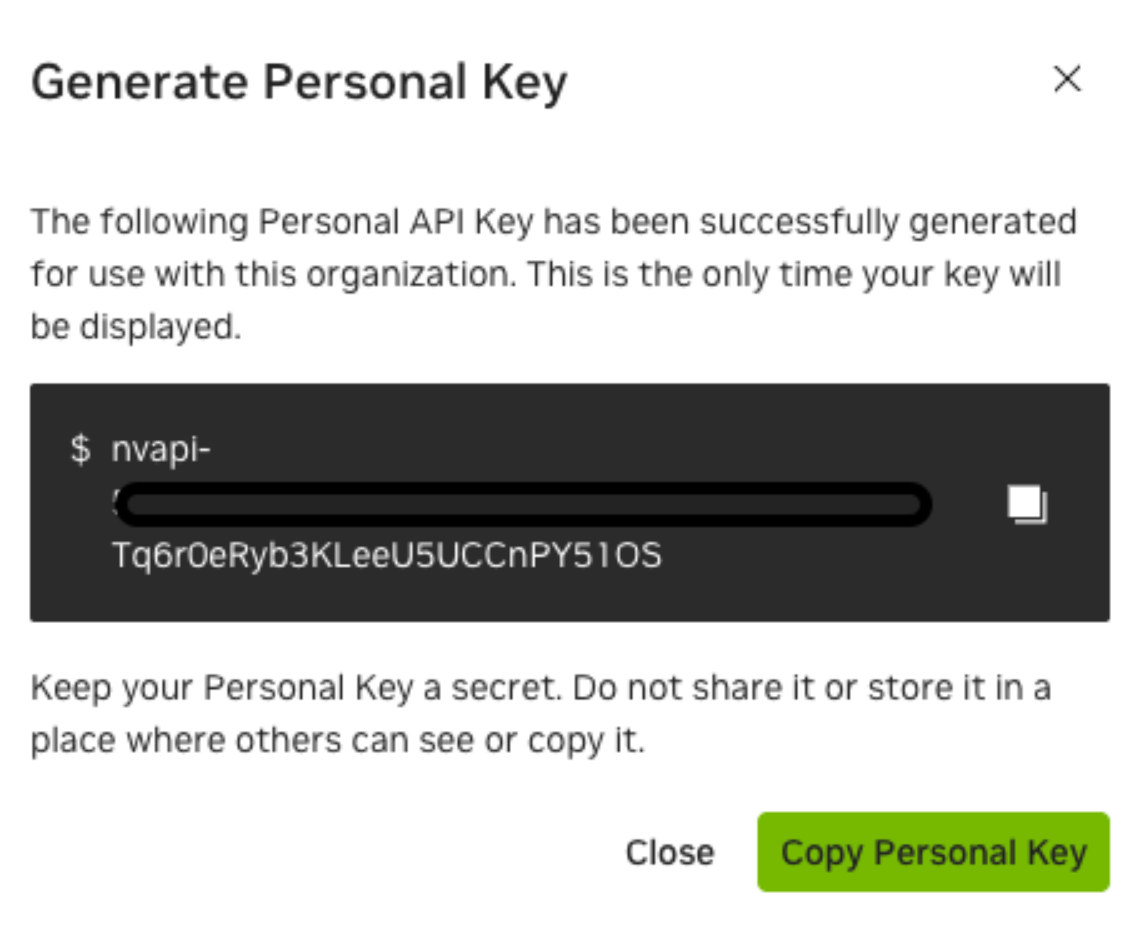Click the copy icon beside the API key
The width and height of the screenshot is (1127, 925).
coord(1027,505)
